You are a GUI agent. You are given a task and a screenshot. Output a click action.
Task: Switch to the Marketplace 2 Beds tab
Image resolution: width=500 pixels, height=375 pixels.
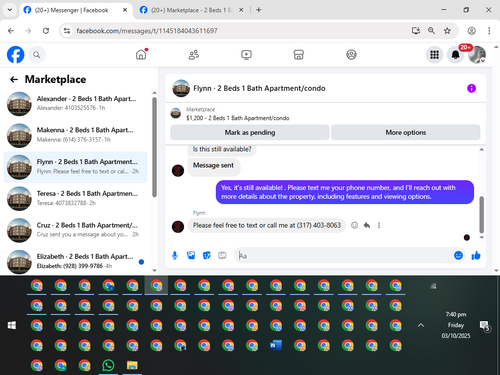point(191,10)
